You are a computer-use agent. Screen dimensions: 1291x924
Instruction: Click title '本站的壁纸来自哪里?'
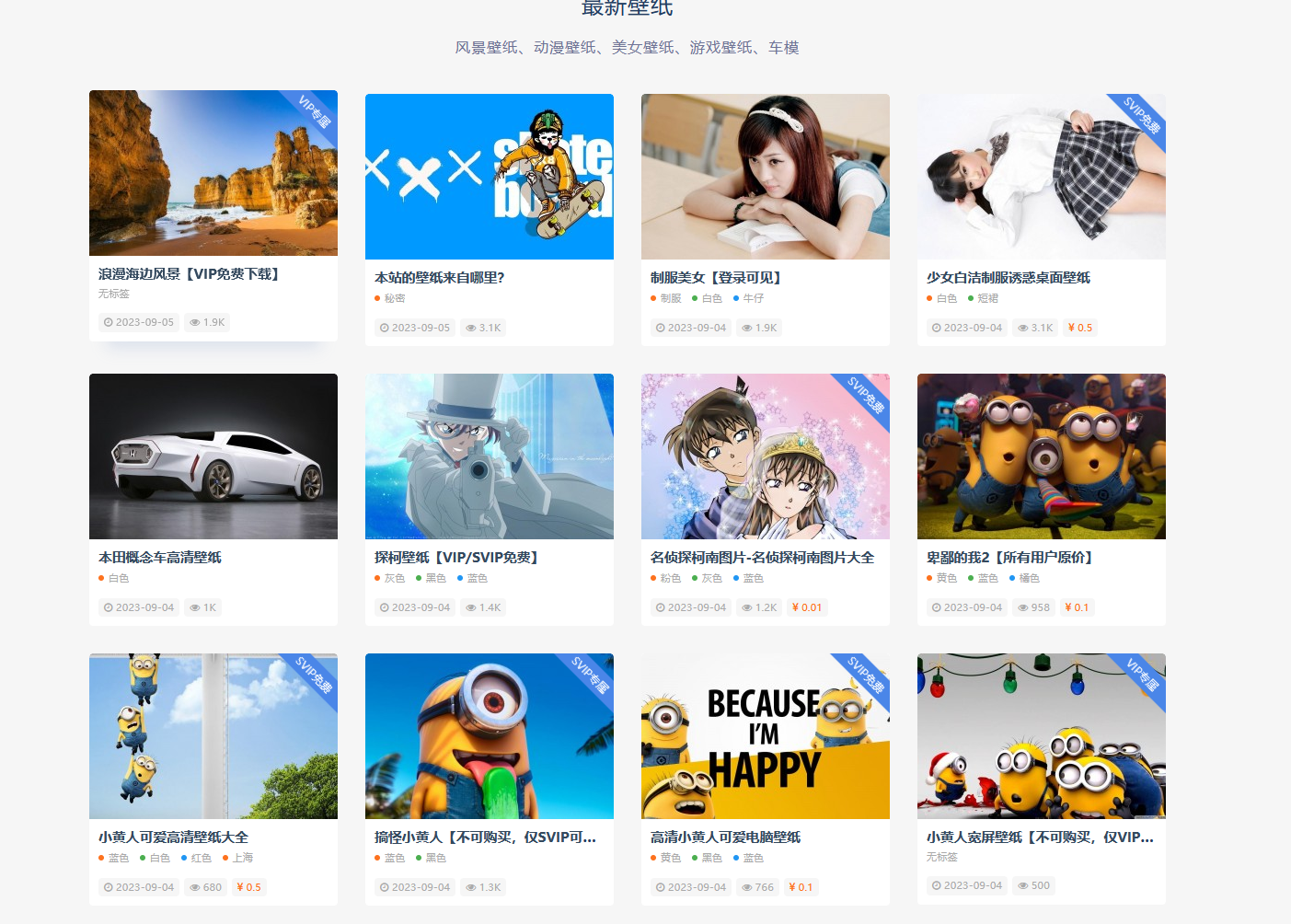point(439,277)
